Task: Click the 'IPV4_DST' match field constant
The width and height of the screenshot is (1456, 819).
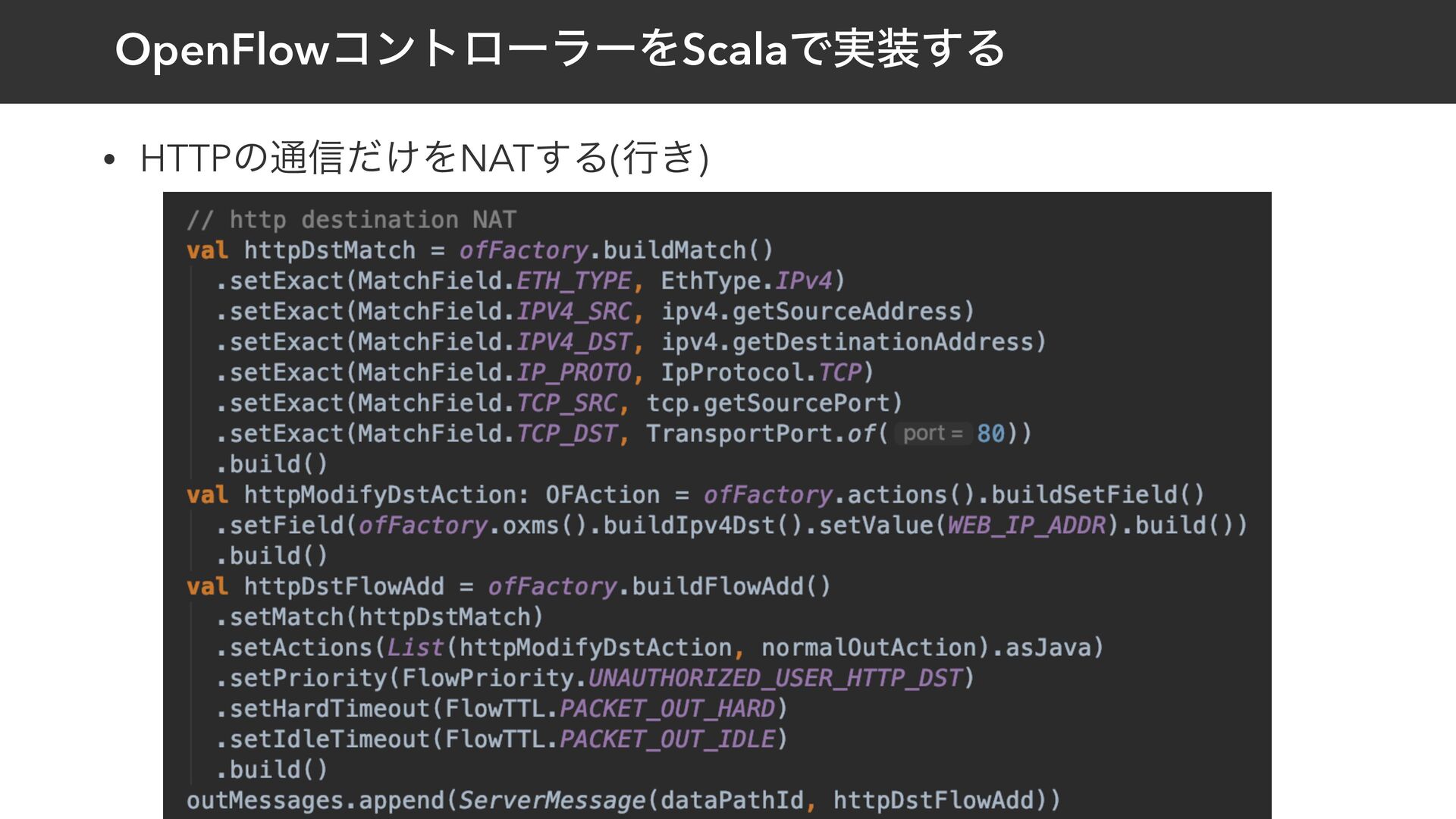Action: (x=573, y=342)
